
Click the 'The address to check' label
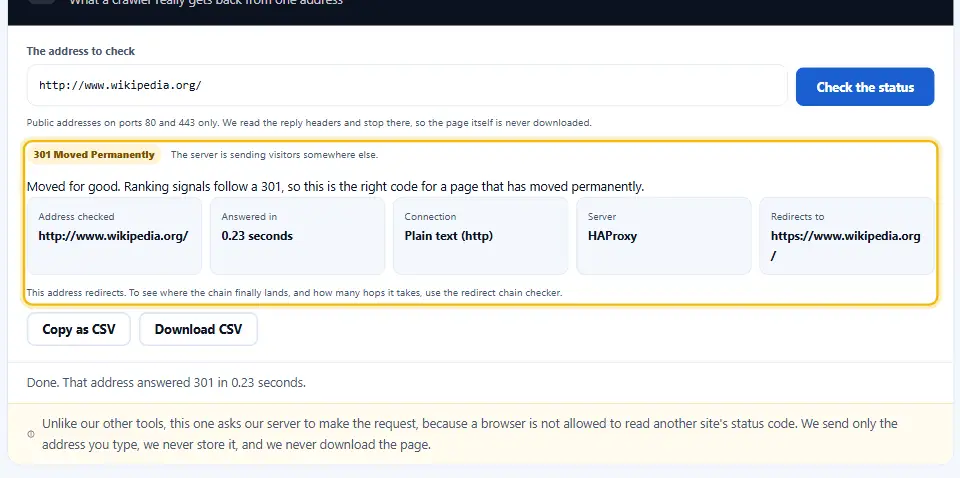coord(81,51)
